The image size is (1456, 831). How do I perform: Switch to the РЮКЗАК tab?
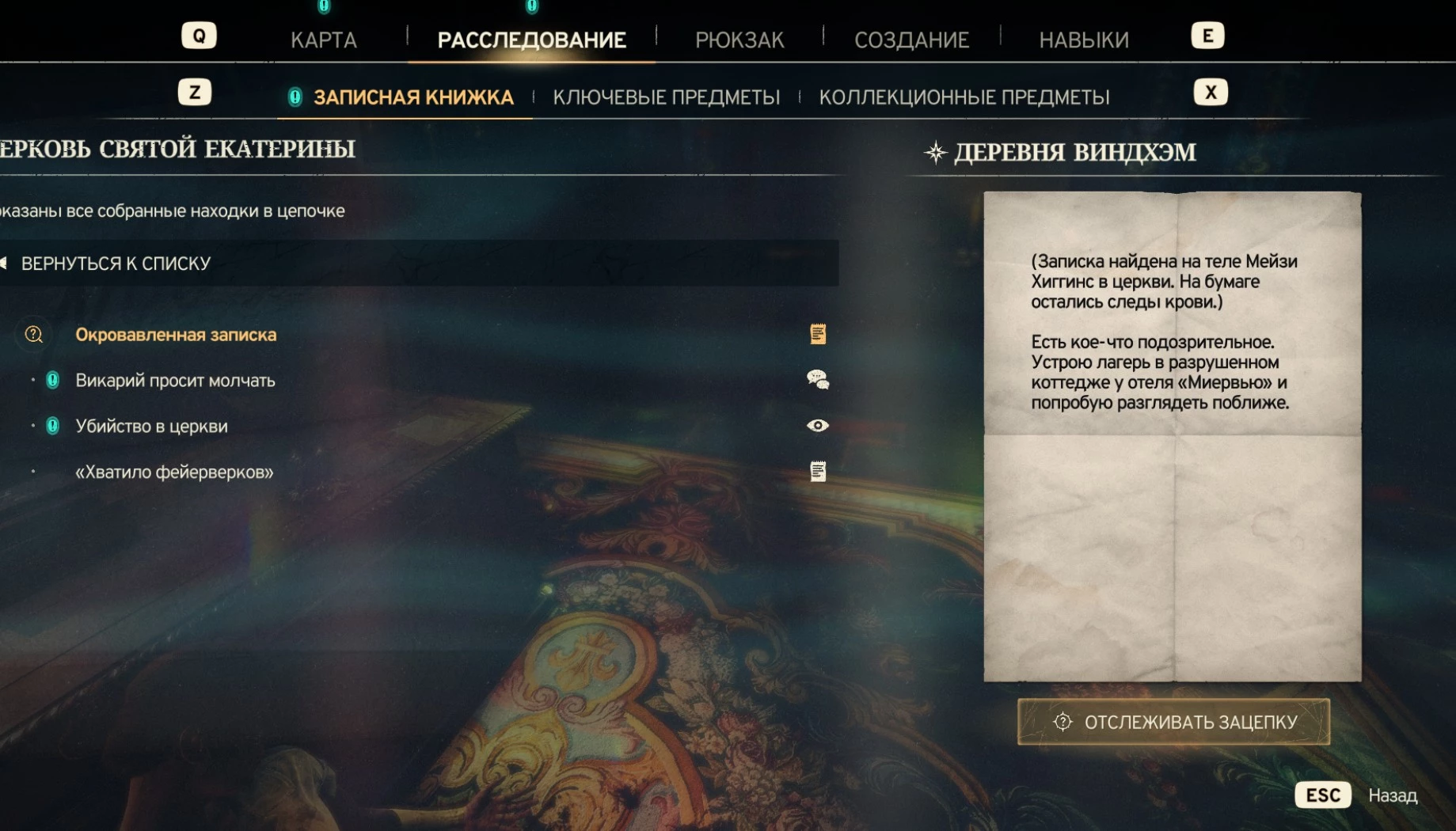(x=739, y=40)
